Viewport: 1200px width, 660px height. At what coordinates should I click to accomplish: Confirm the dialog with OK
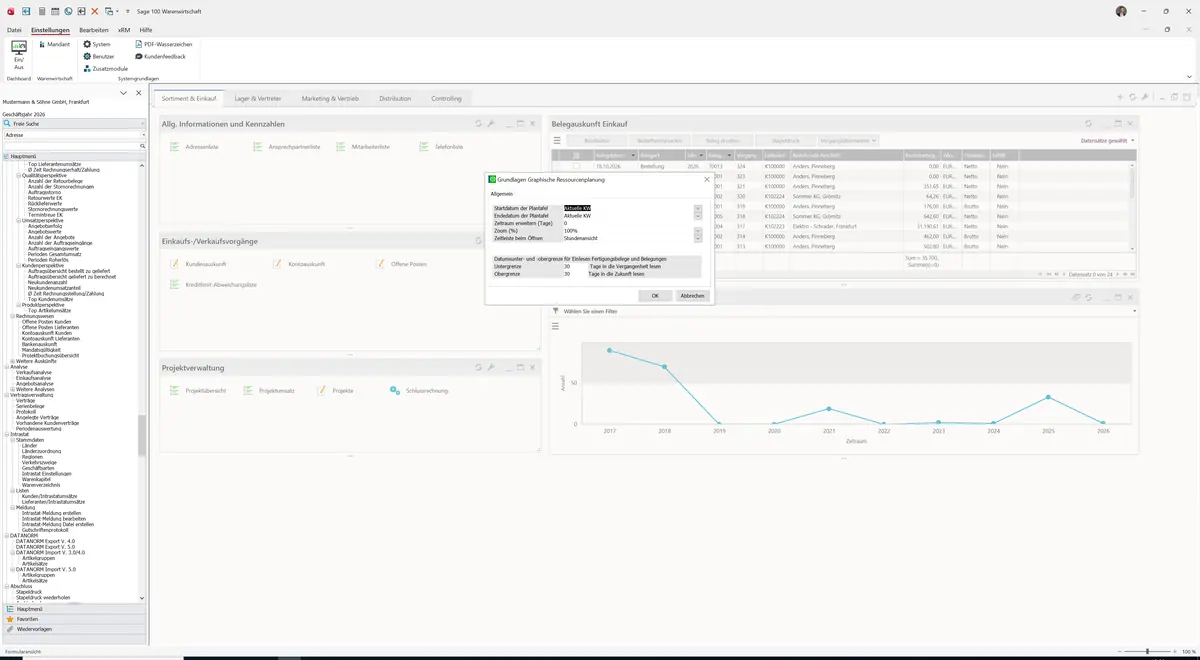655,296
